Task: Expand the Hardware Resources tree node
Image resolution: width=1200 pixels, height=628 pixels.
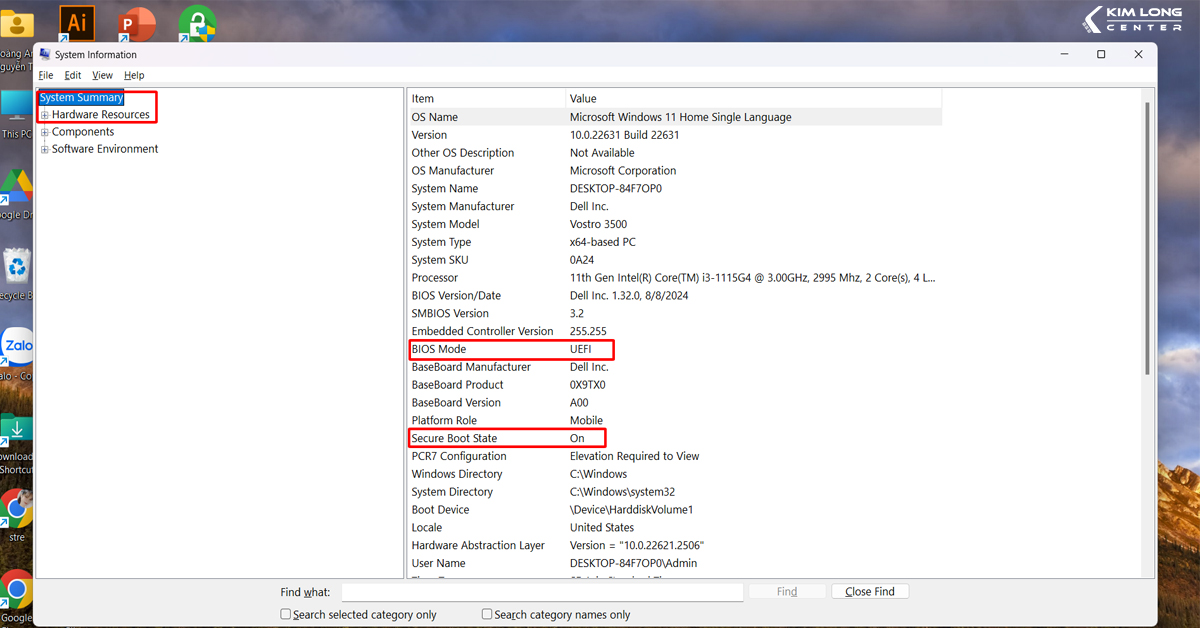Action: [x=45, y=115]
